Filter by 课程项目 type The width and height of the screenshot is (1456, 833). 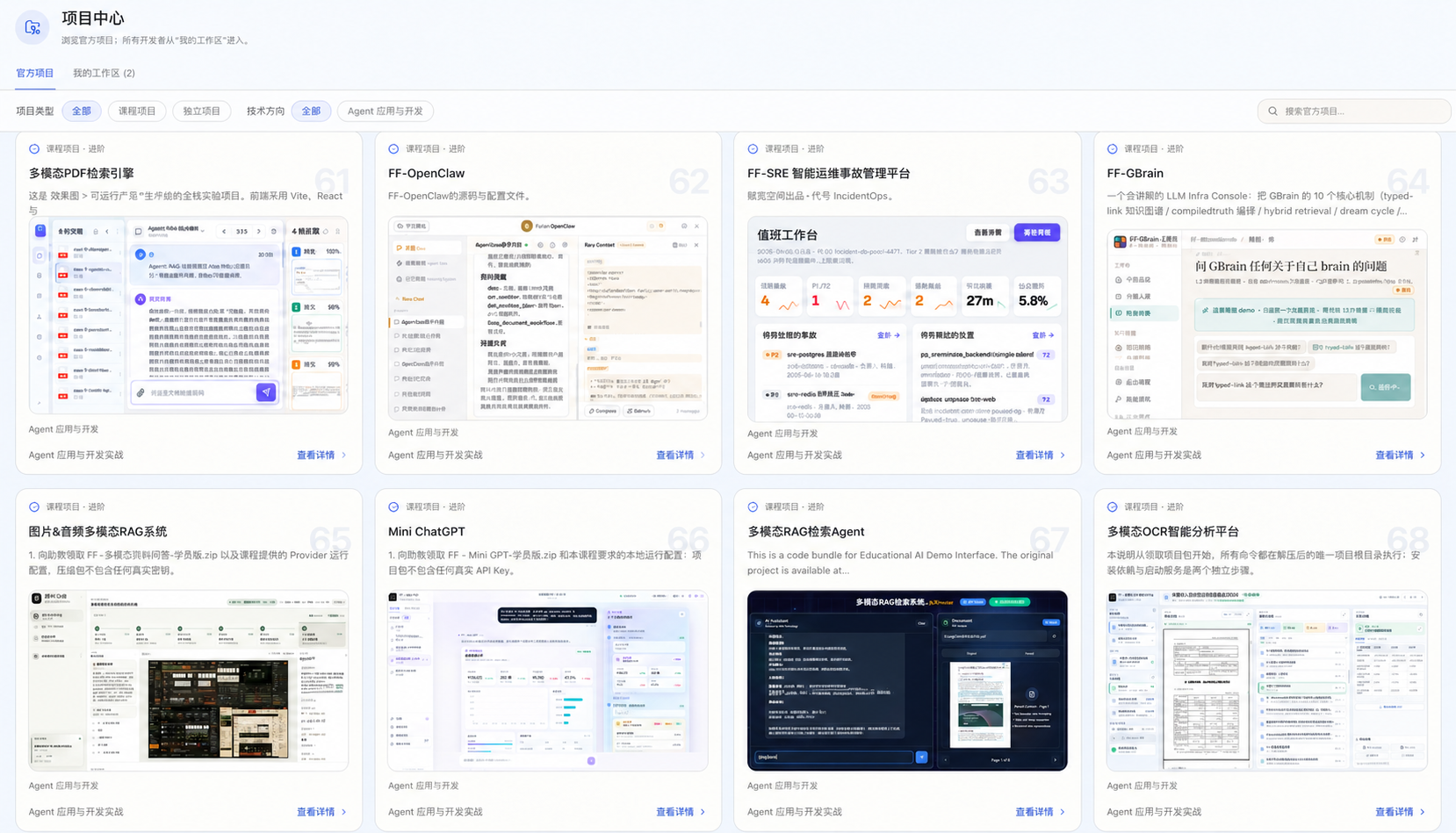click(137, 111)
